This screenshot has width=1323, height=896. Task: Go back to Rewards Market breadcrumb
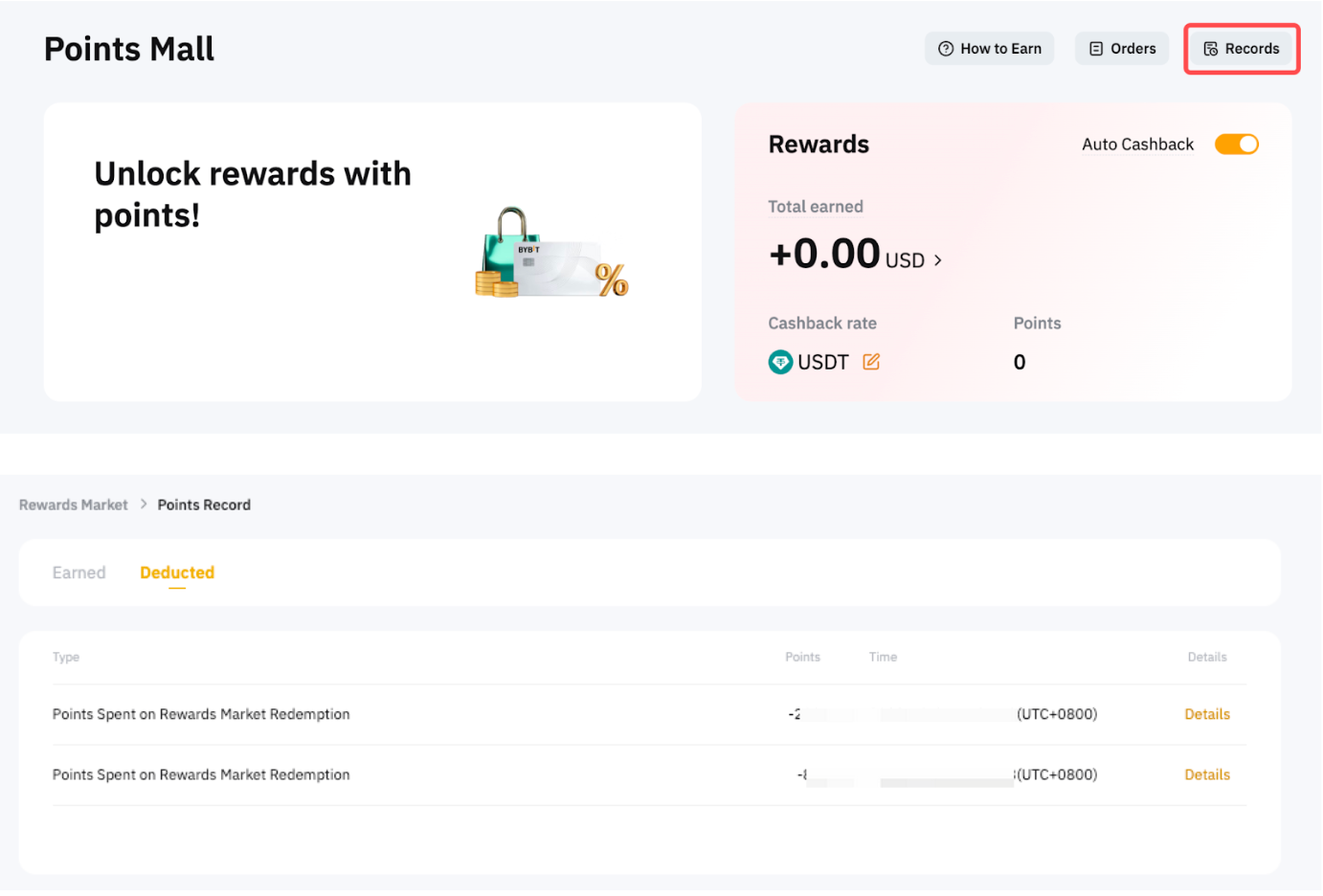pos(73,504)
